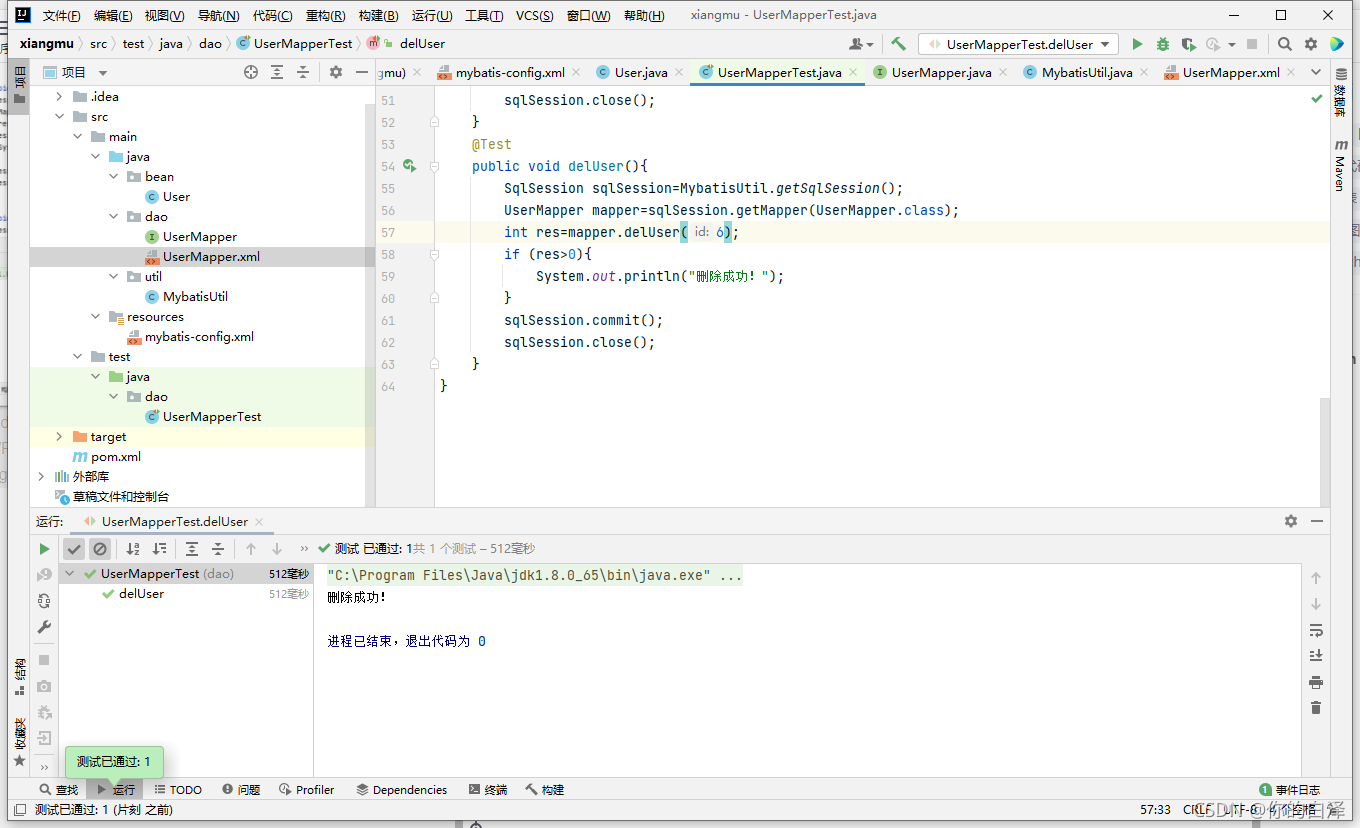Image resolution: width=1360 pixels, height=828 pixels.
Task: Collapse the src folder
Action: pyautogui.click(x=59, y=117)
